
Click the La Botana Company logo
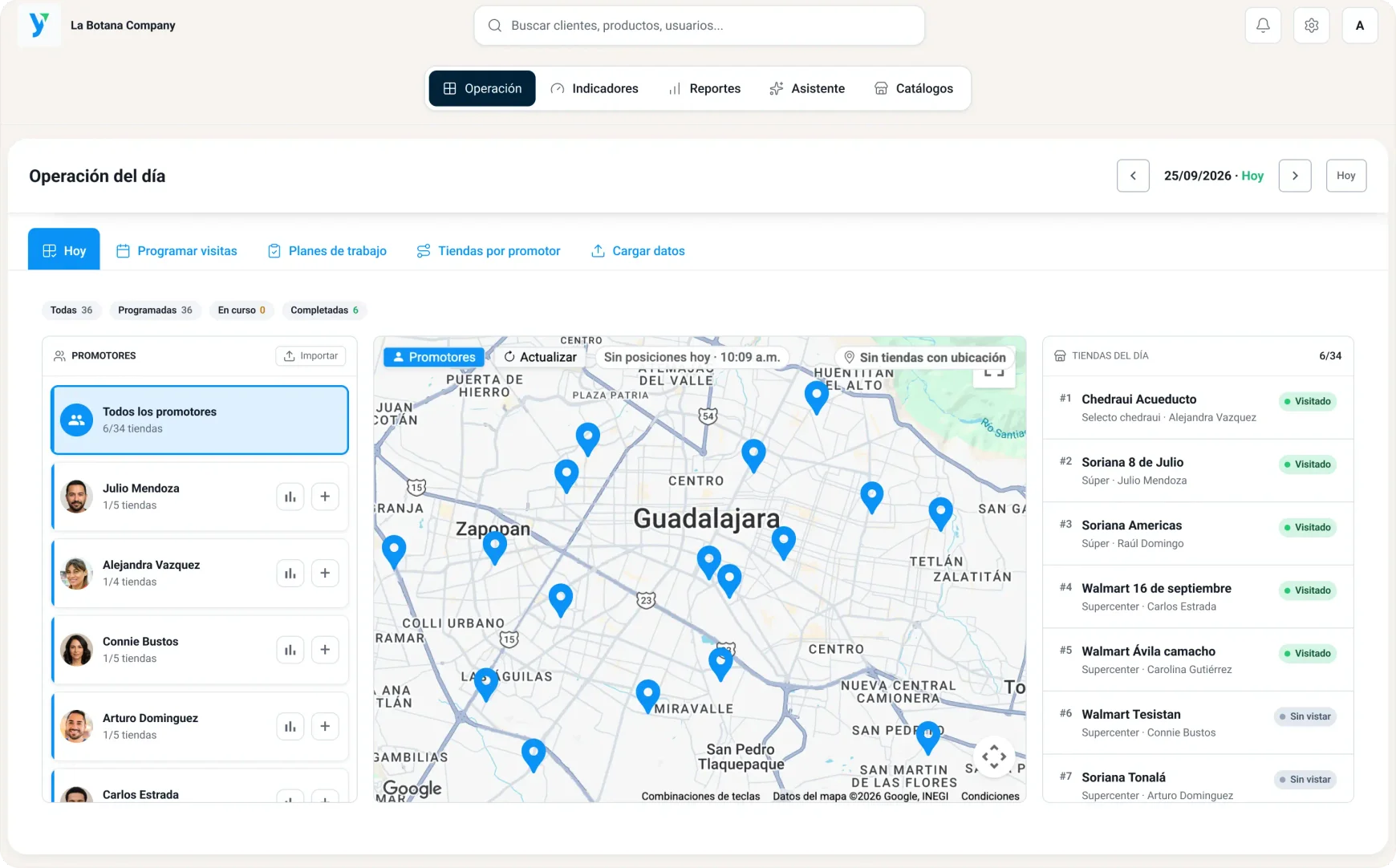[x=39, y=25]
